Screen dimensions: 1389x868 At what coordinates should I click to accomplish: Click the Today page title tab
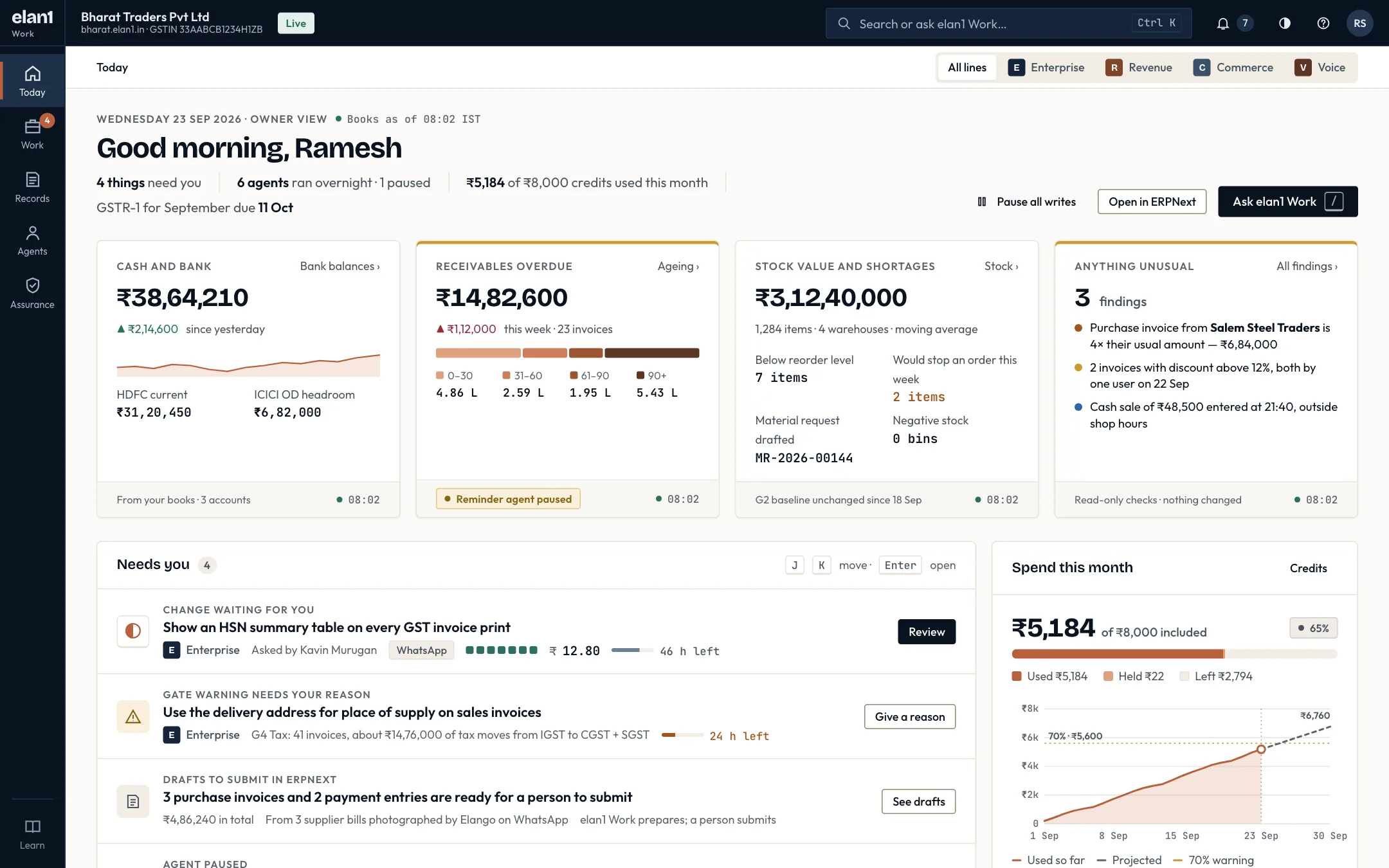point(112,68)
